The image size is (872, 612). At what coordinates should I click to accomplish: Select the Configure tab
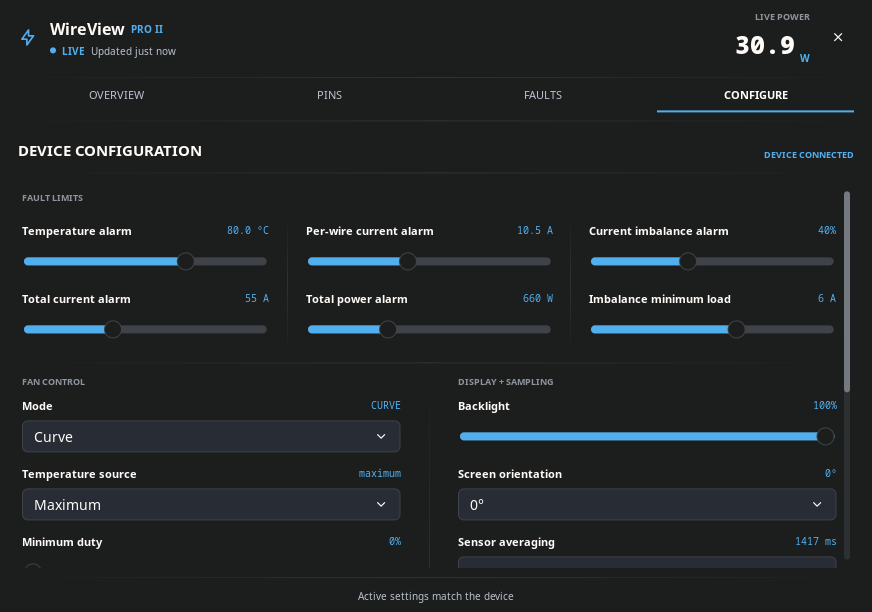[x=756, y=95]
